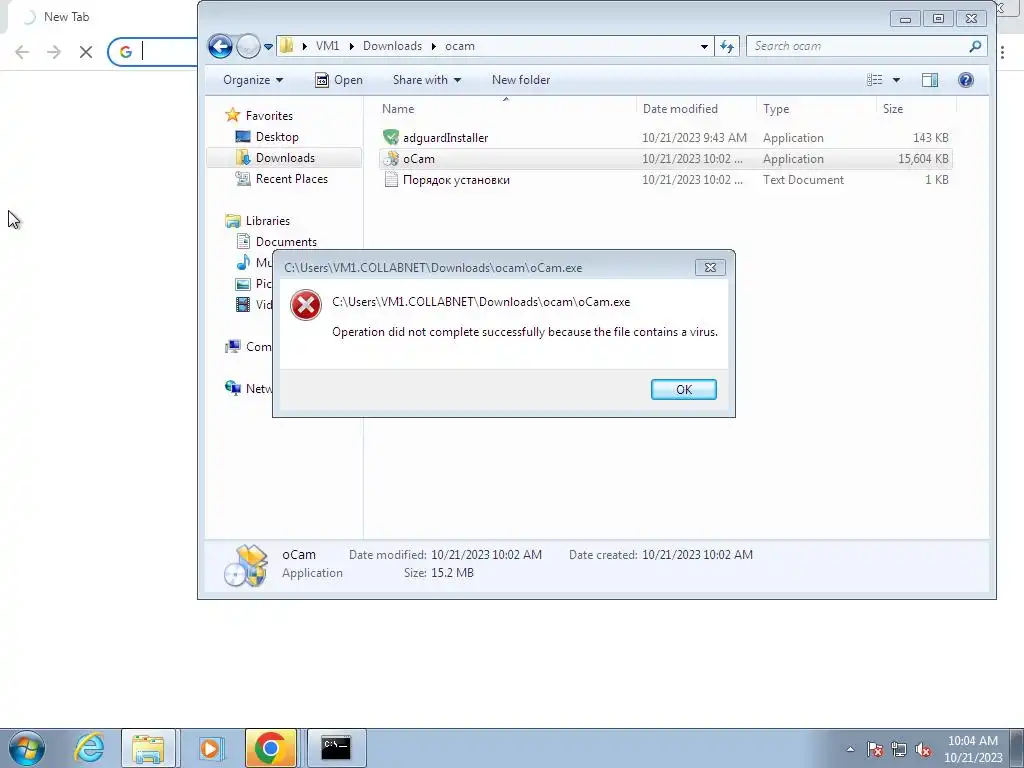This screenshot has height=768, width=1024.
Task: Sort by the Size column header
Action: (916, 108)
